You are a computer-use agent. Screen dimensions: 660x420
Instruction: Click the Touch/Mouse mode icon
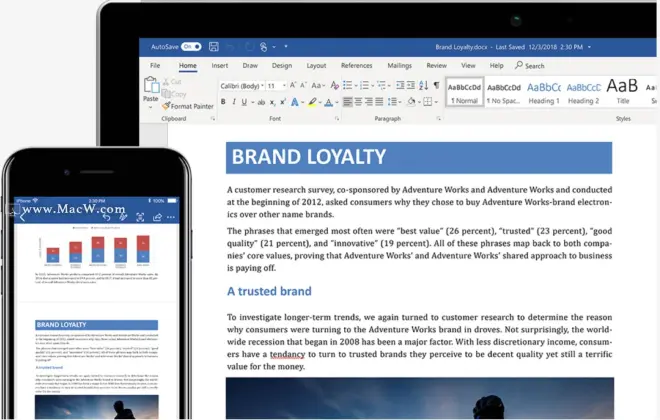pos(263,47)
